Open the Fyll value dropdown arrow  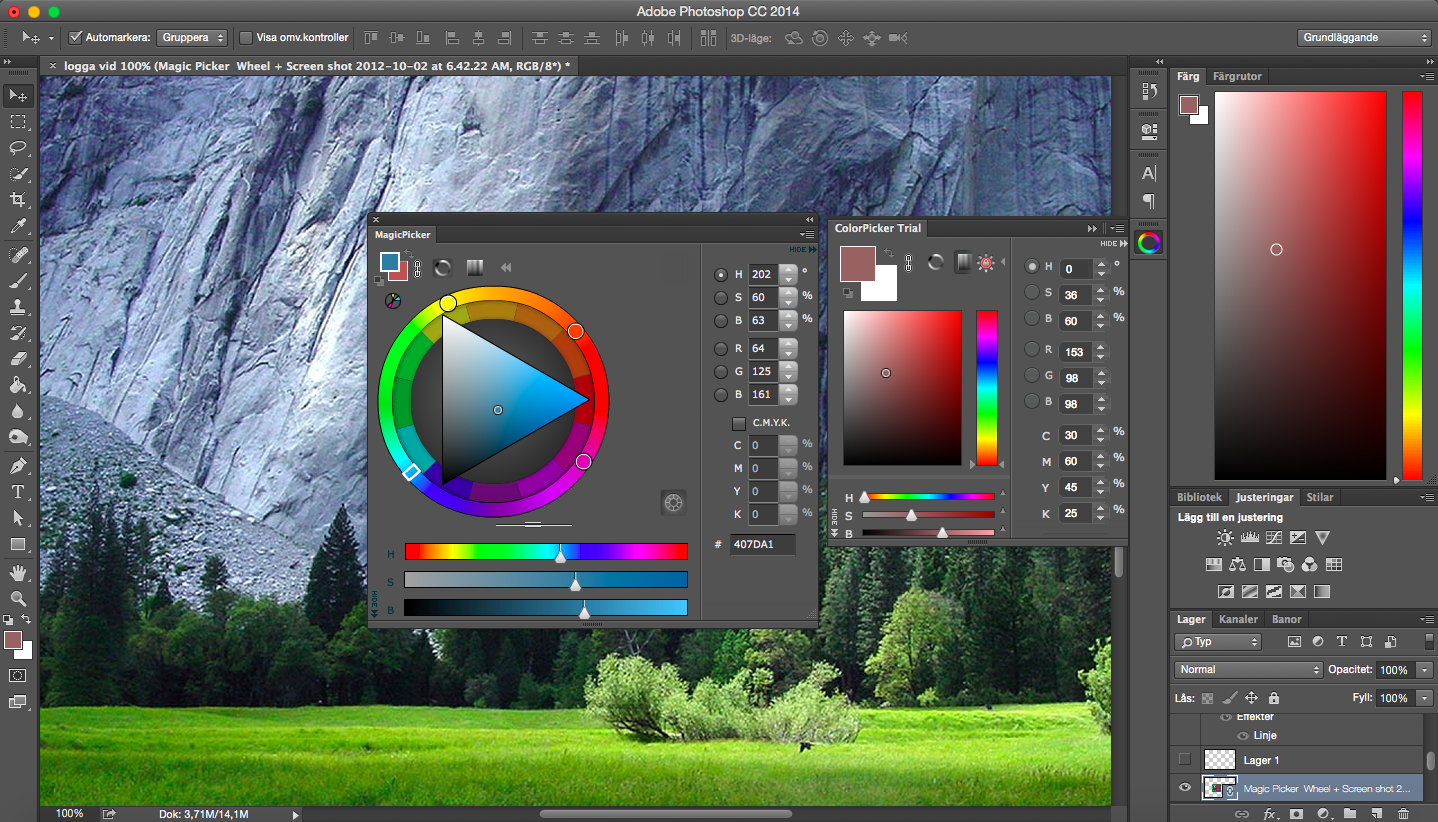click(x=1425, y=698)
